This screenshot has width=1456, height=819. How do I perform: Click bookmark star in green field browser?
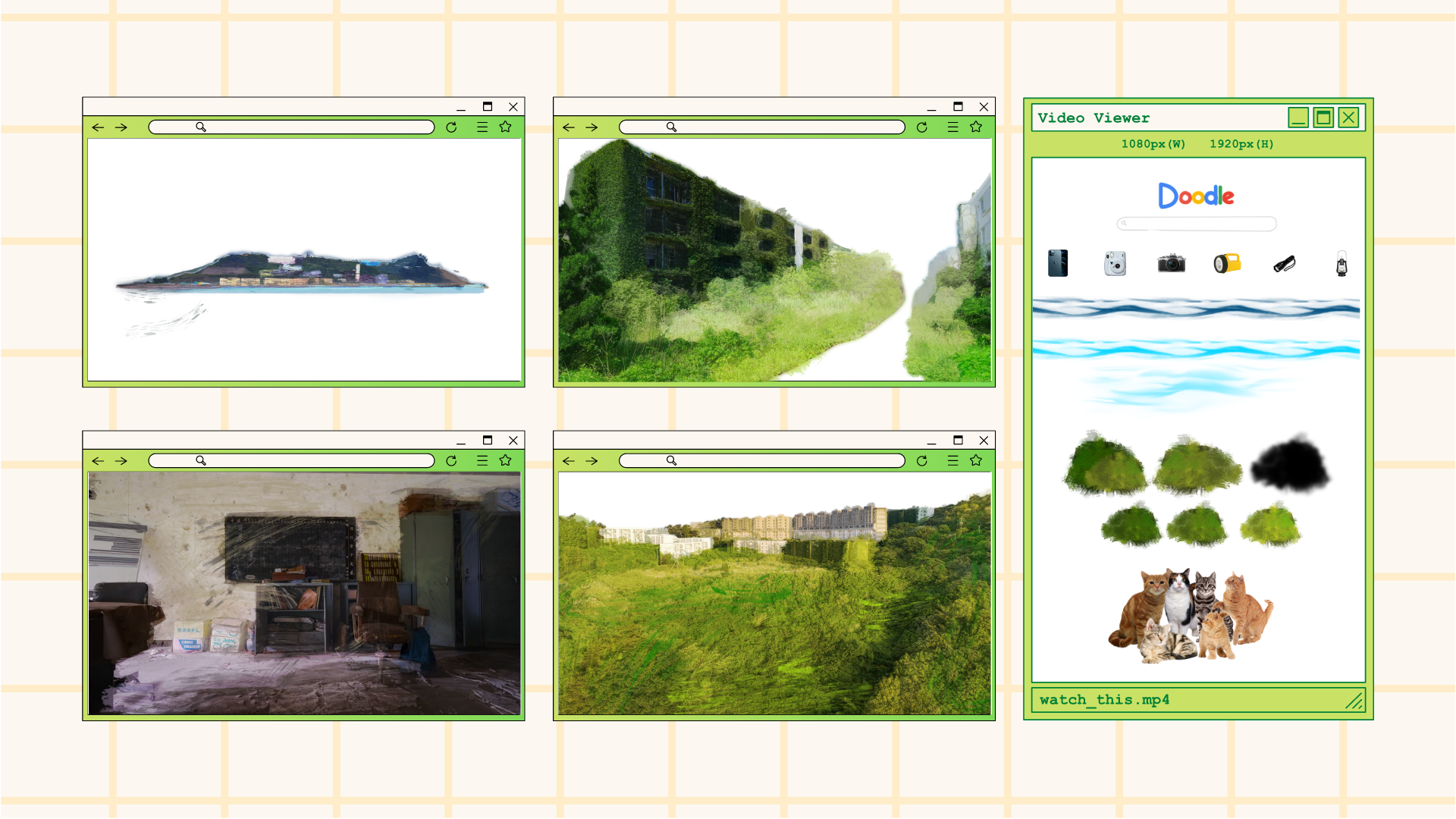[976, 460]
